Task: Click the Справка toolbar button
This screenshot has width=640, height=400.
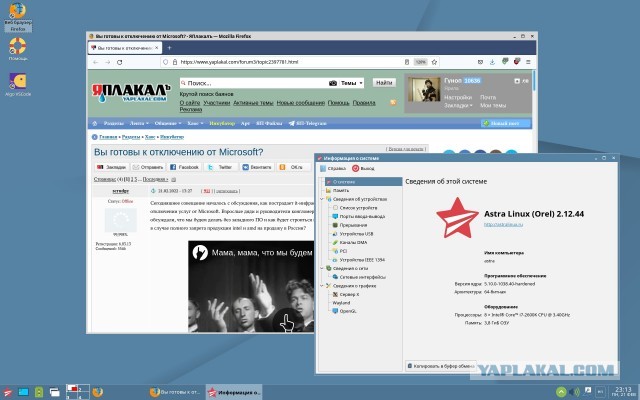Action: point(333,168)
